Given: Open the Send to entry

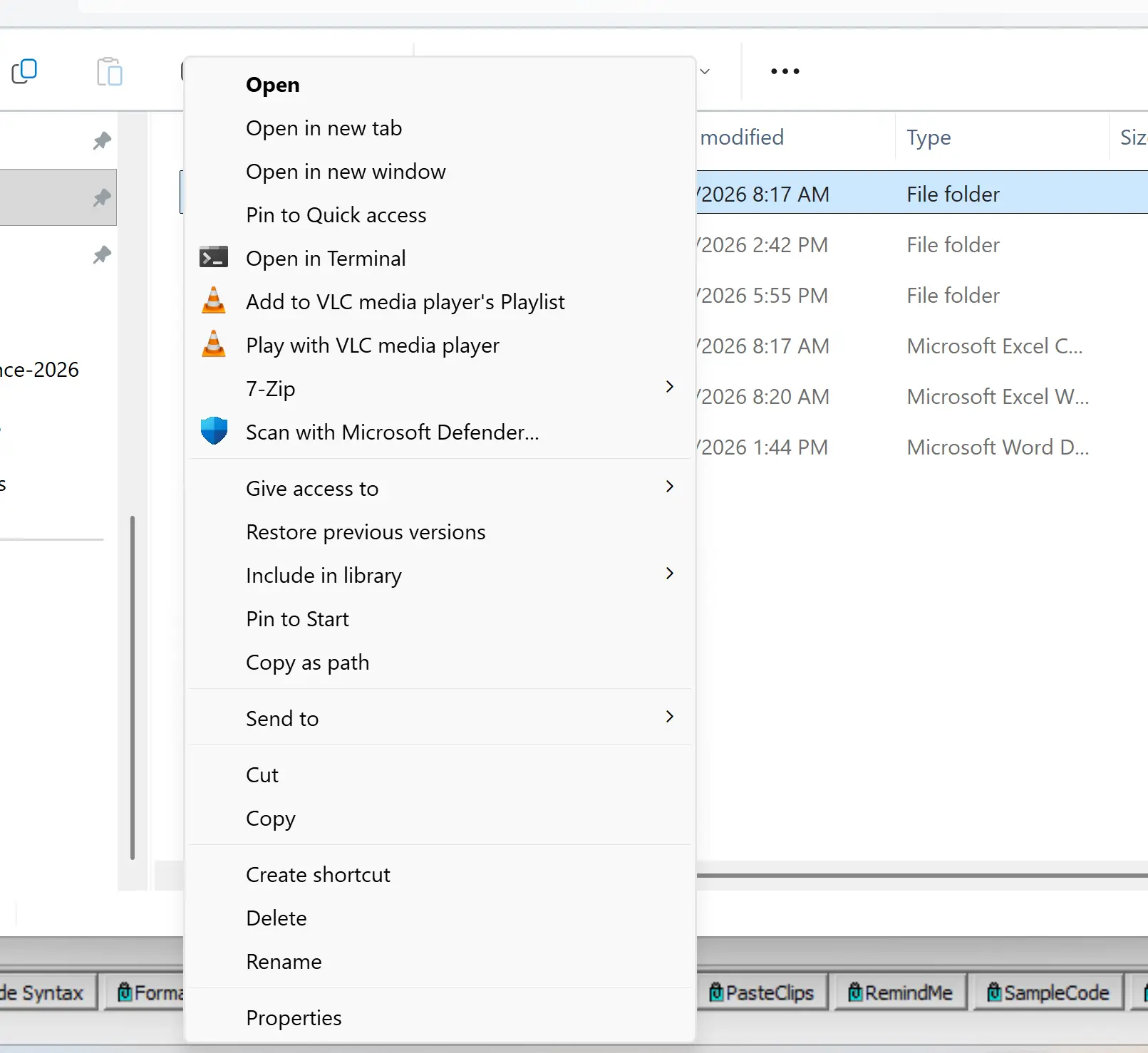Looking at the screenshot, I should [x=440, y=719].
